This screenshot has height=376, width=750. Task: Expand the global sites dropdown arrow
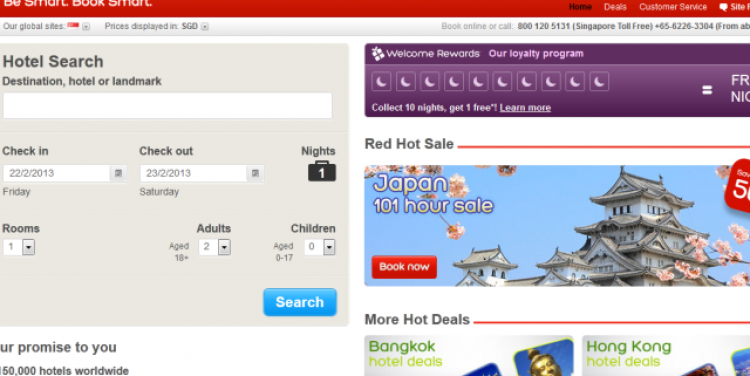click(86, 26)
